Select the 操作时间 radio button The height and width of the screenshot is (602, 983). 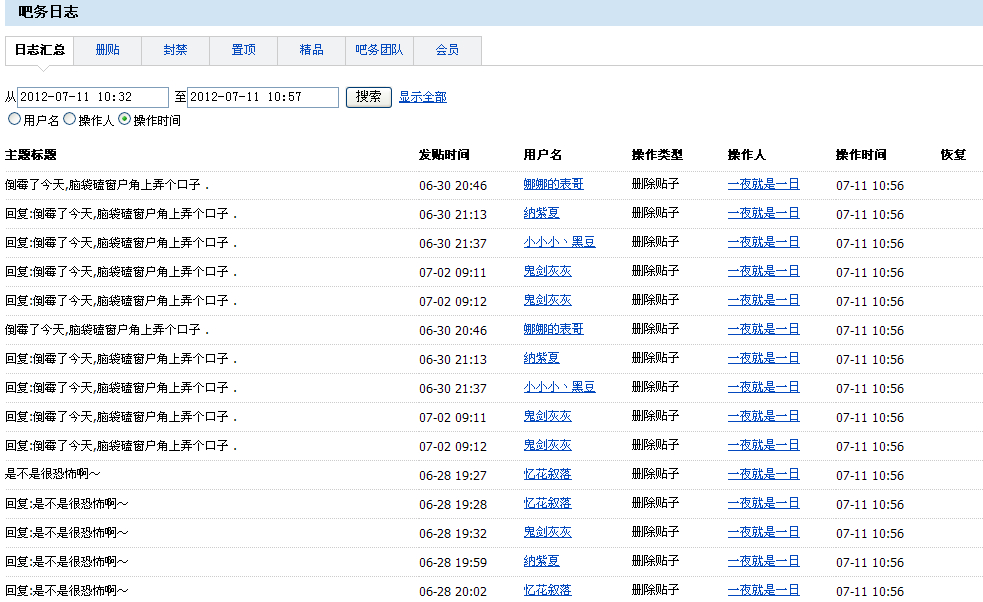pyautogui.click(x=125, y=119)
